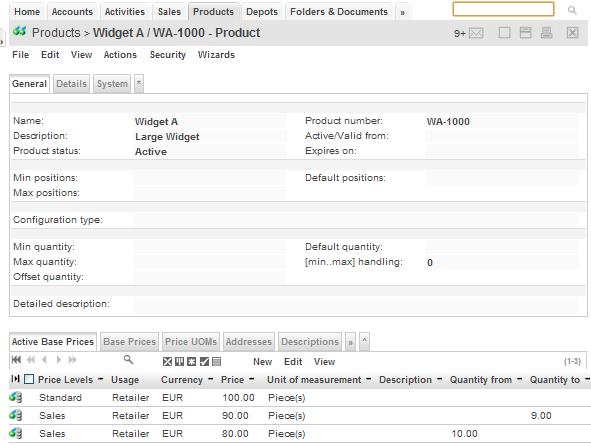
Task: Click the X-box grid toolbar icon
Action: tap(167, 362)
